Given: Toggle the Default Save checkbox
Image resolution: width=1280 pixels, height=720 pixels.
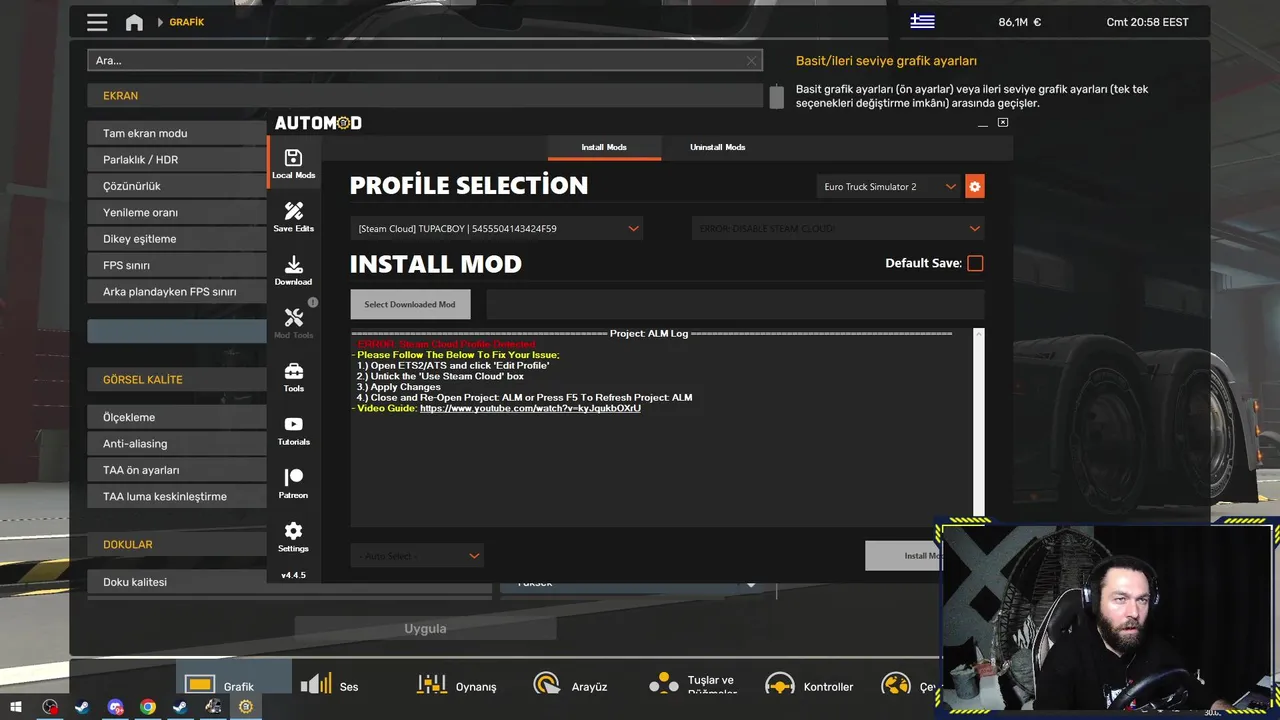Looking at the screenshot, I should pyautogui.click(x=975, y=263).
